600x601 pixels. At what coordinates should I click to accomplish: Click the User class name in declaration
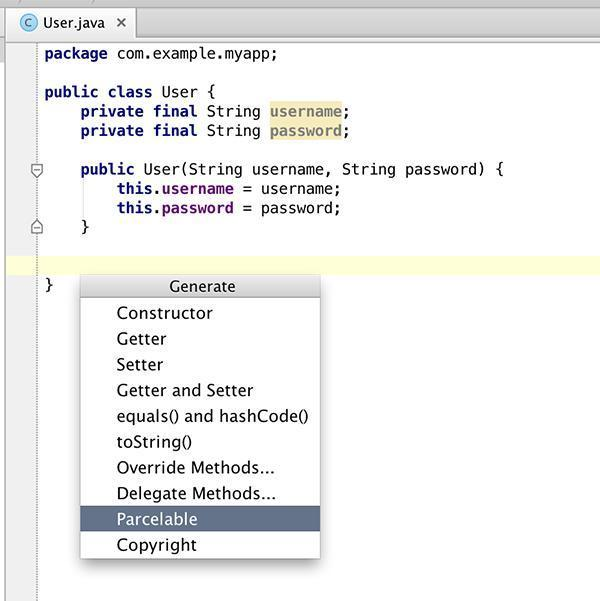click(180, 92)
